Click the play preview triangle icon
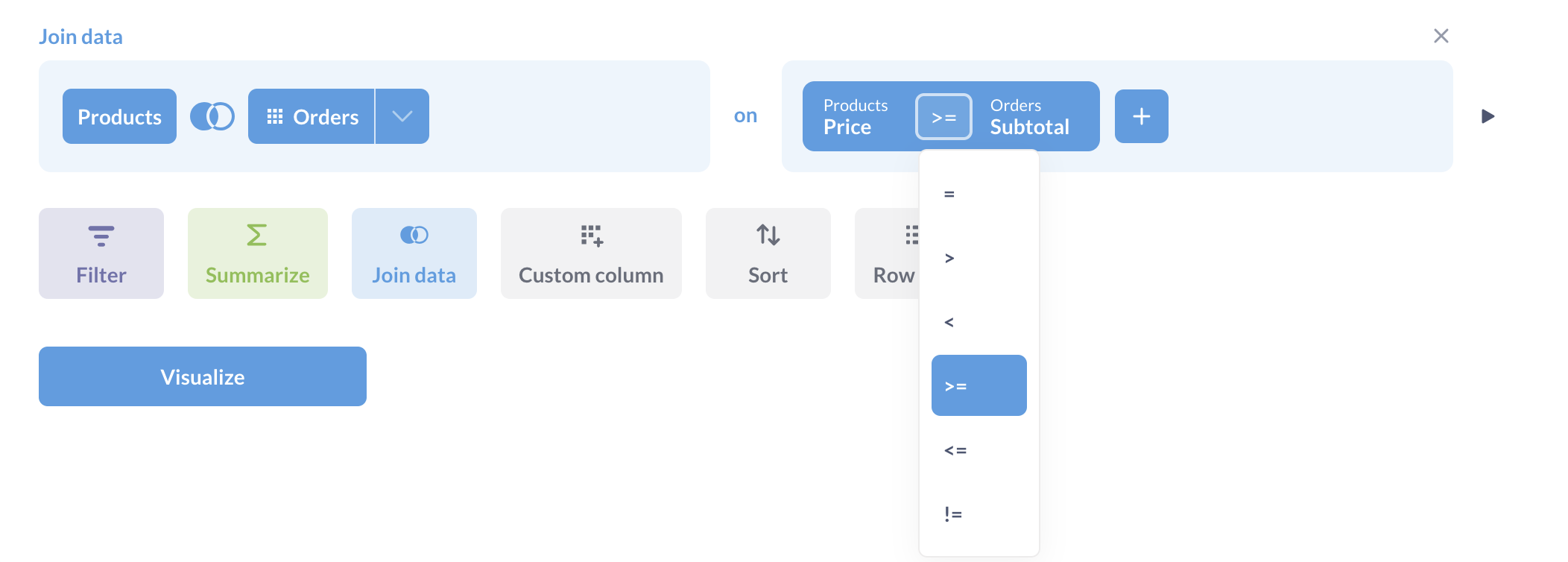1568x562 pixels. (1488, 116)
